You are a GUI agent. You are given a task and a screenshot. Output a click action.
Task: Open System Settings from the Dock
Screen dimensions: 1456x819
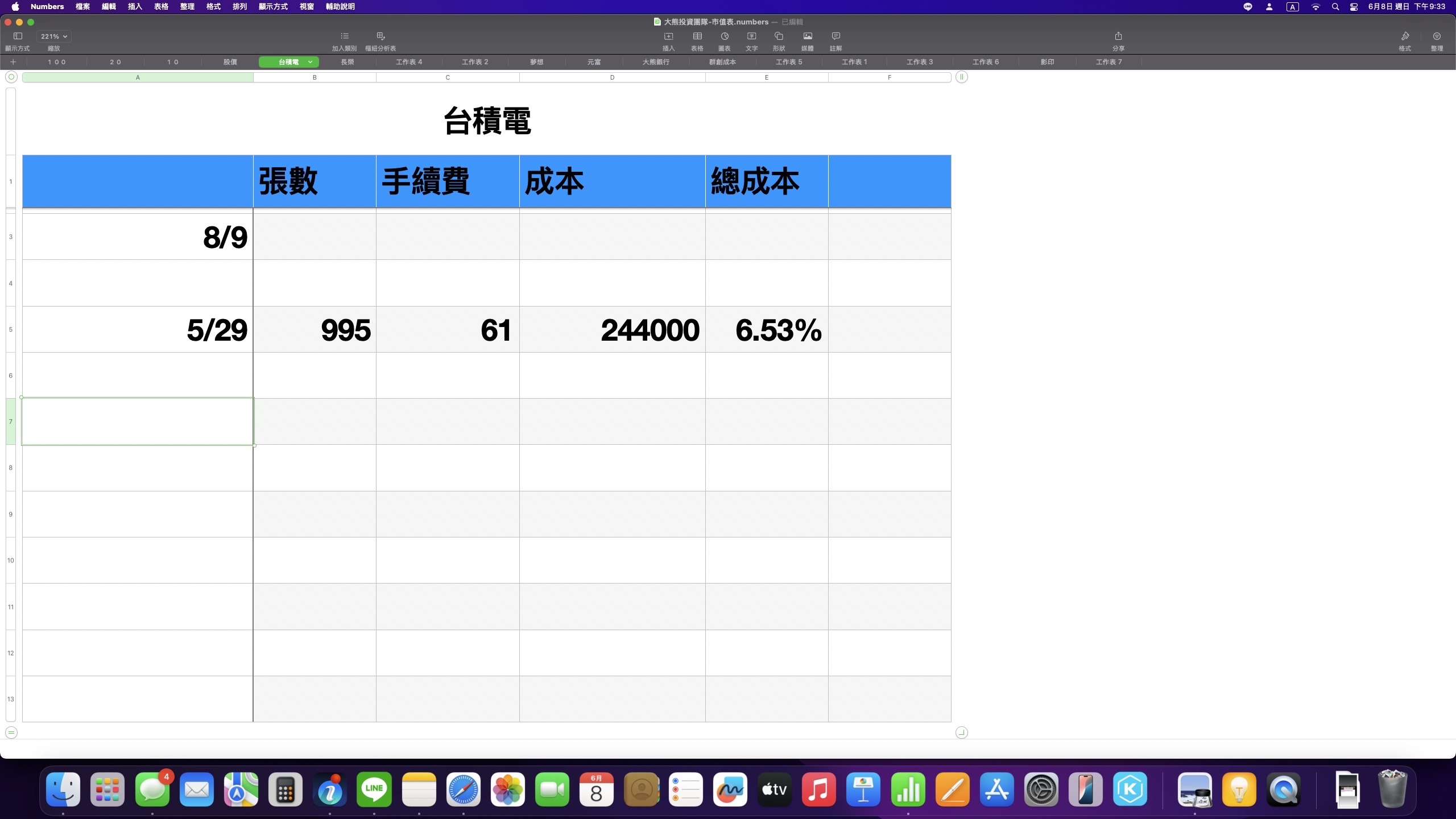[1041, 789]
